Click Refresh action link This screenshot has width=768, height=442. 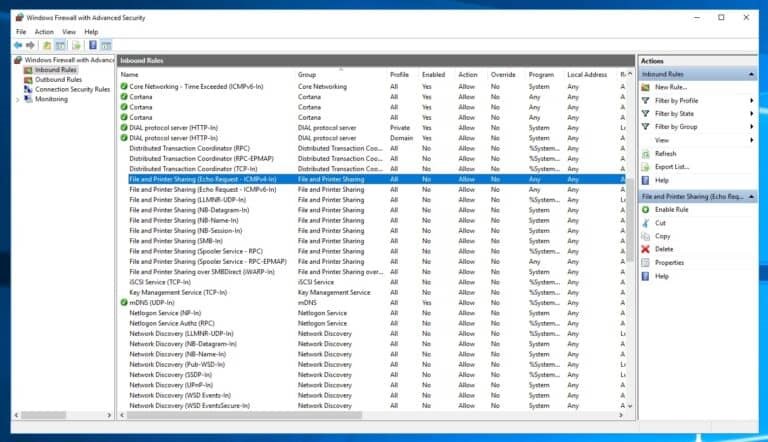point(666,154)
